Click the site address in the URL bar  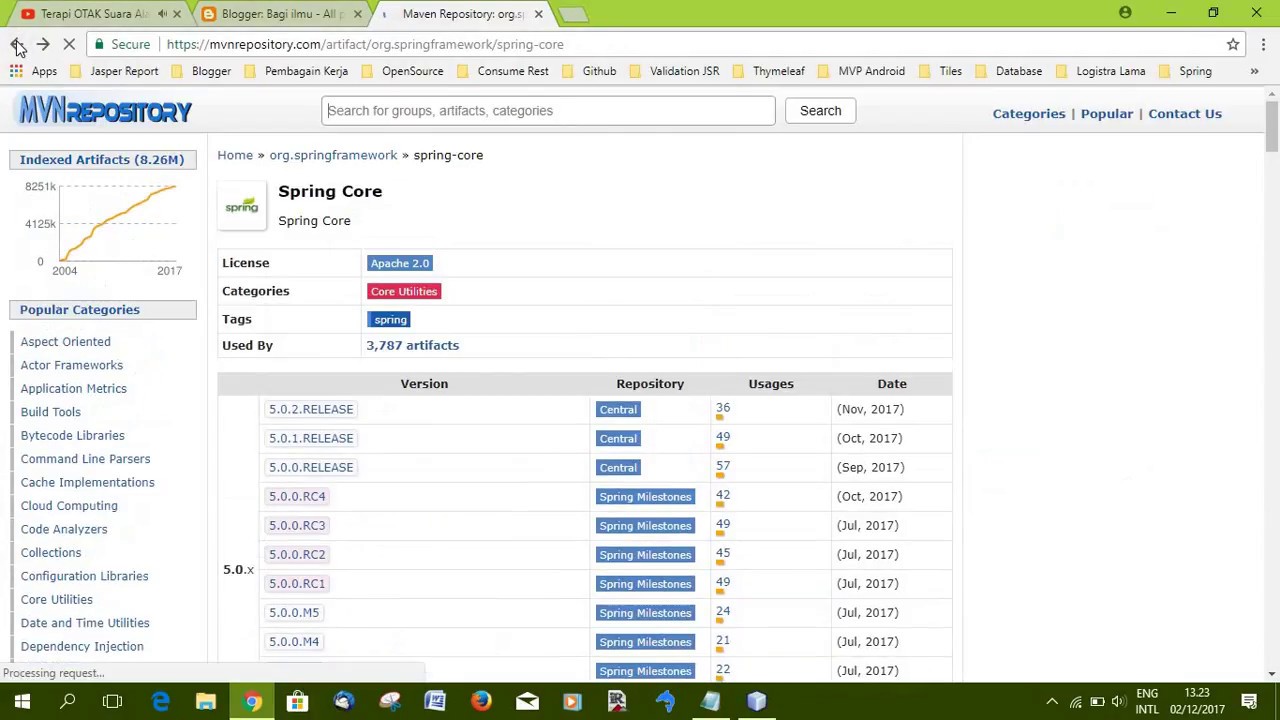(365, 44)
